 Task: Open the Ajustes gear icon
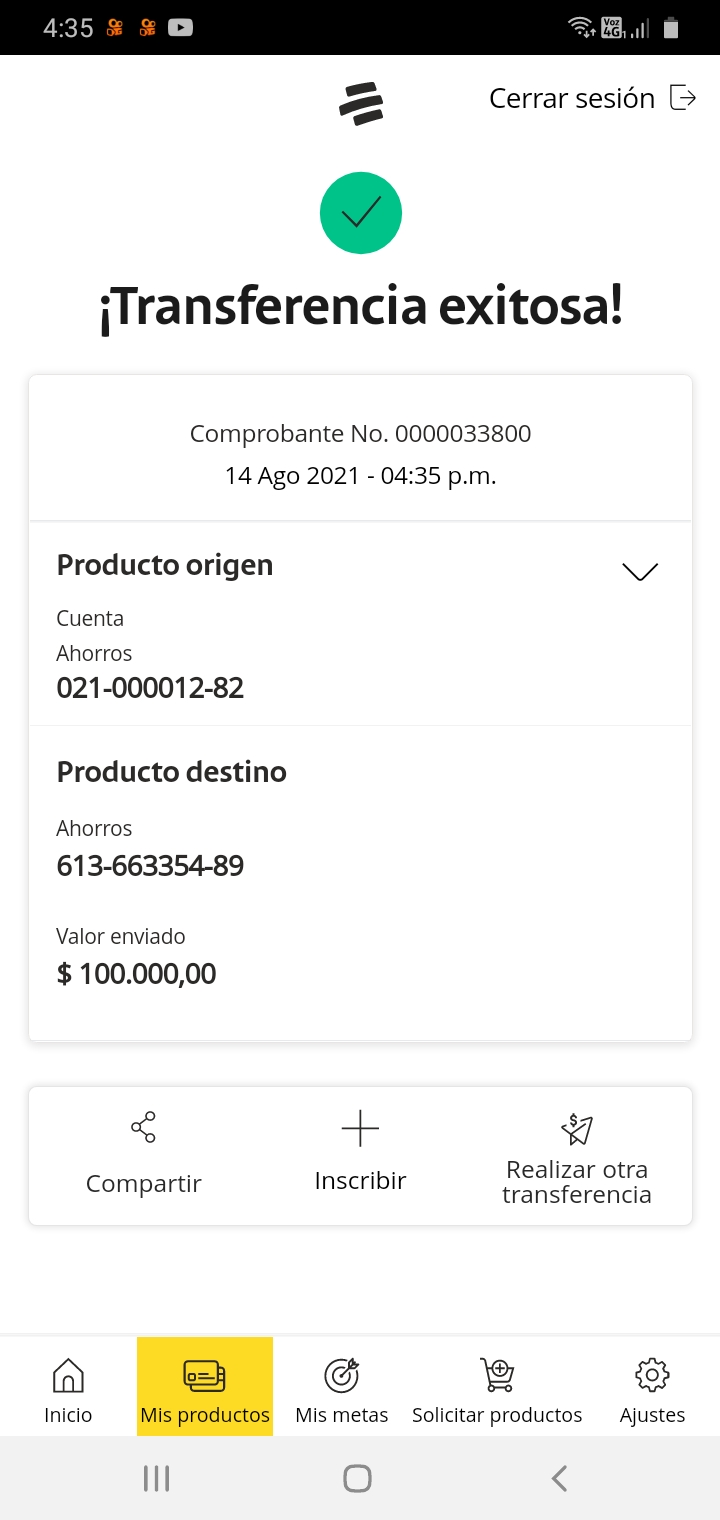pos(652,1376)
